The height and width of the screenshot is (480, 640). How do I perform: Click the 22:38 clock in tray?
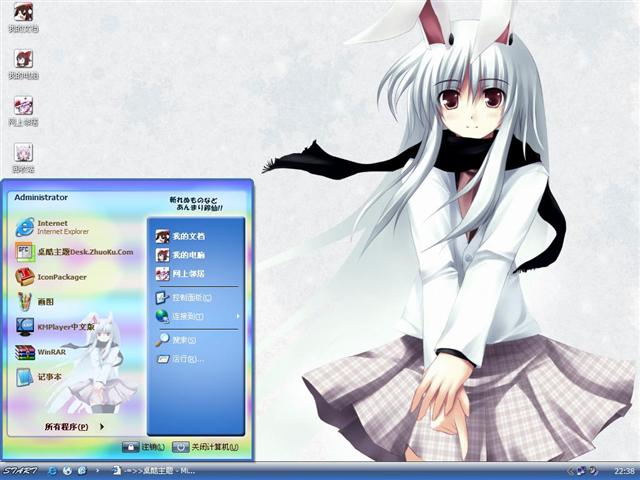(x=624, y=471)
